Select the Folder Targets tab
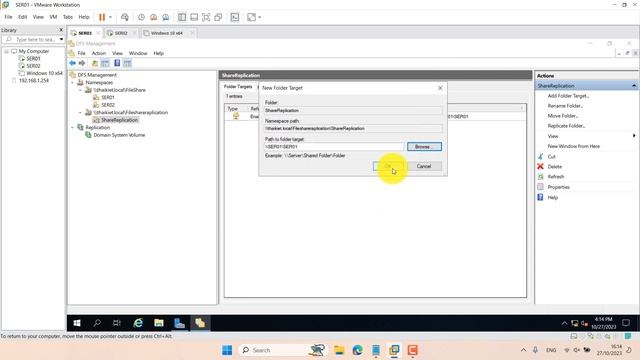 click(238, 87)
